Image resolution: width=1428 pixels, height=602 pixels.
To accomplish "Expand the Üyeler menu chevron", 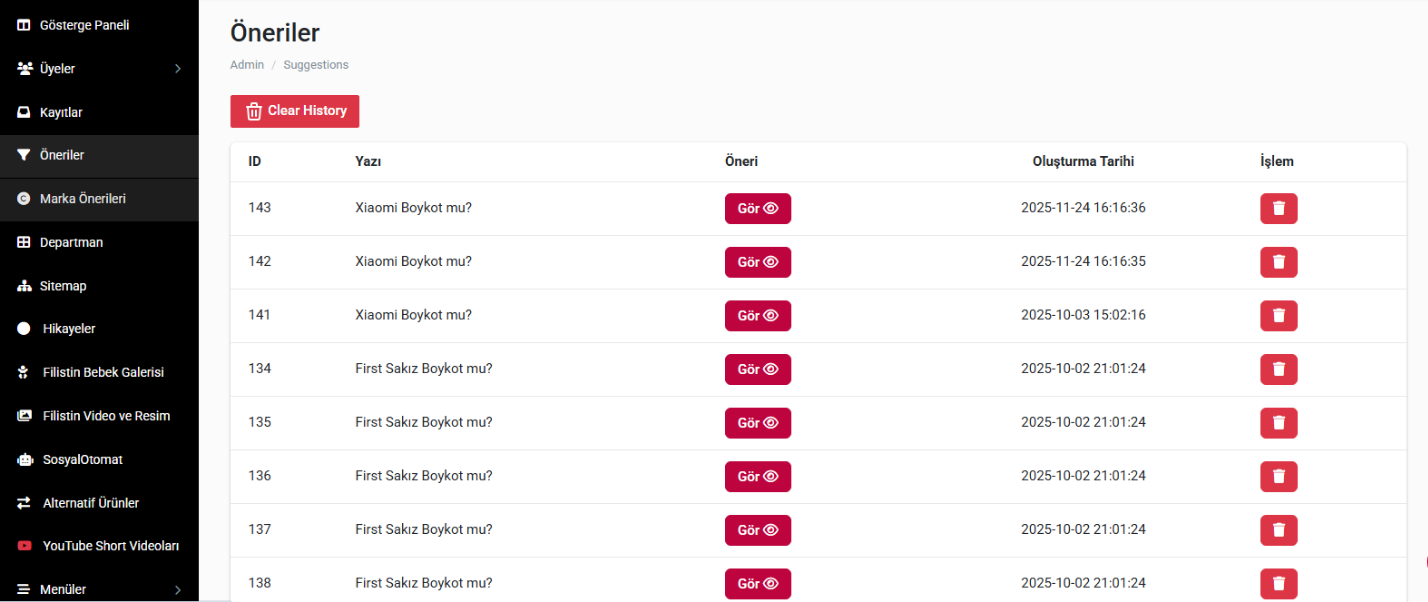I will (x=178, y=69).
